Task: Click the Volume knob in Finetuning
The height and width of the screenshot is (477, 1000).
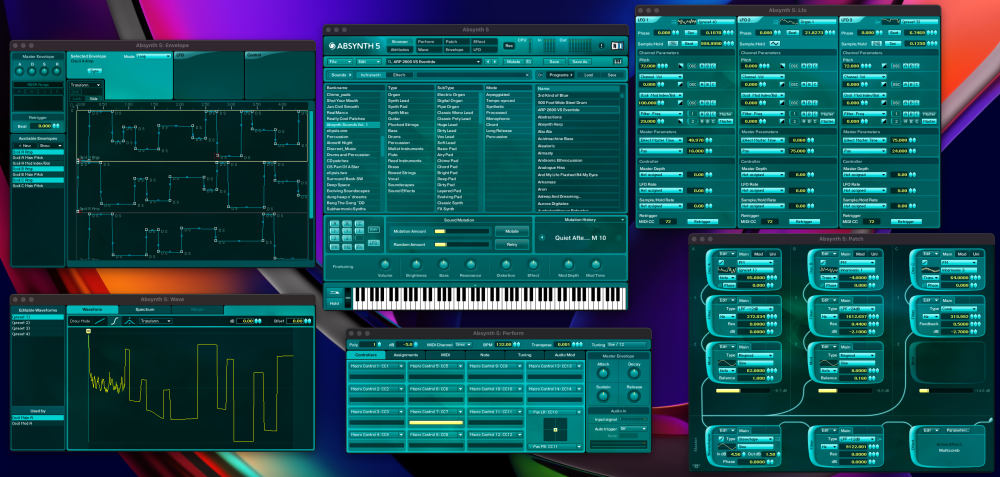Action: (385, 264)
